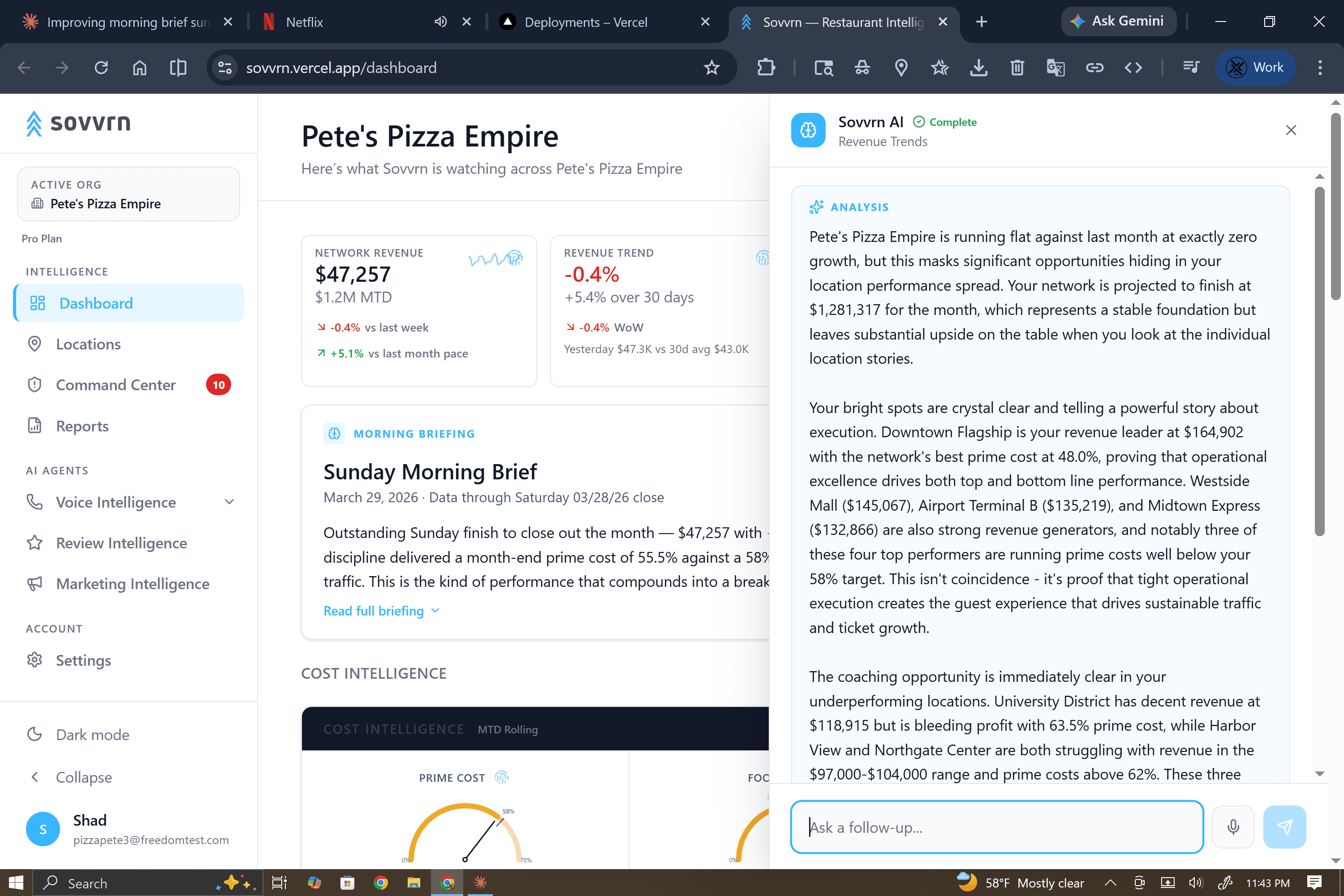This screenshot has width=1344, height=896.
Task: Click the microphone voice input button
Action: click(x=1232, y=827)
